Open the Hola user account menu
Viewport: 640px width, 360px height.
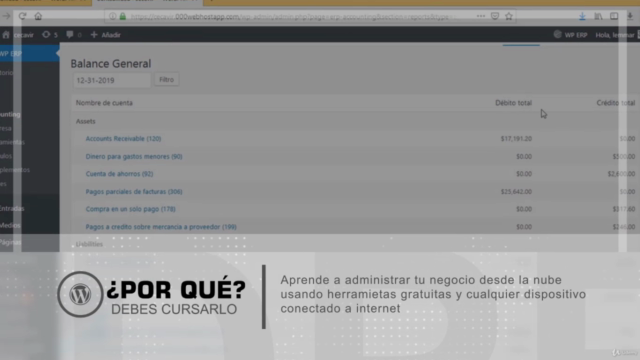pyautogui.click(x=616, y=35)
